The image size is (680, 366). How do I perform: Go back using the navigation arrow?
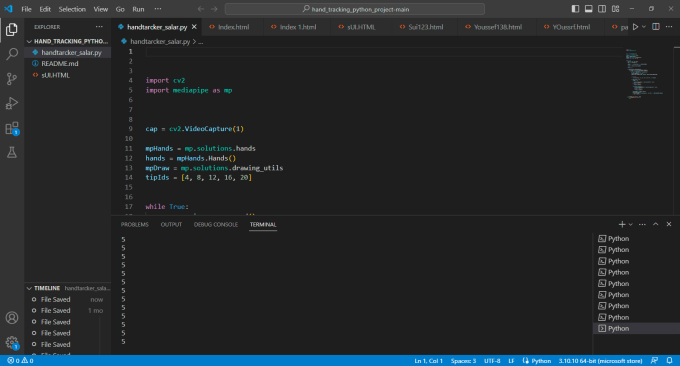coord(201,9)
